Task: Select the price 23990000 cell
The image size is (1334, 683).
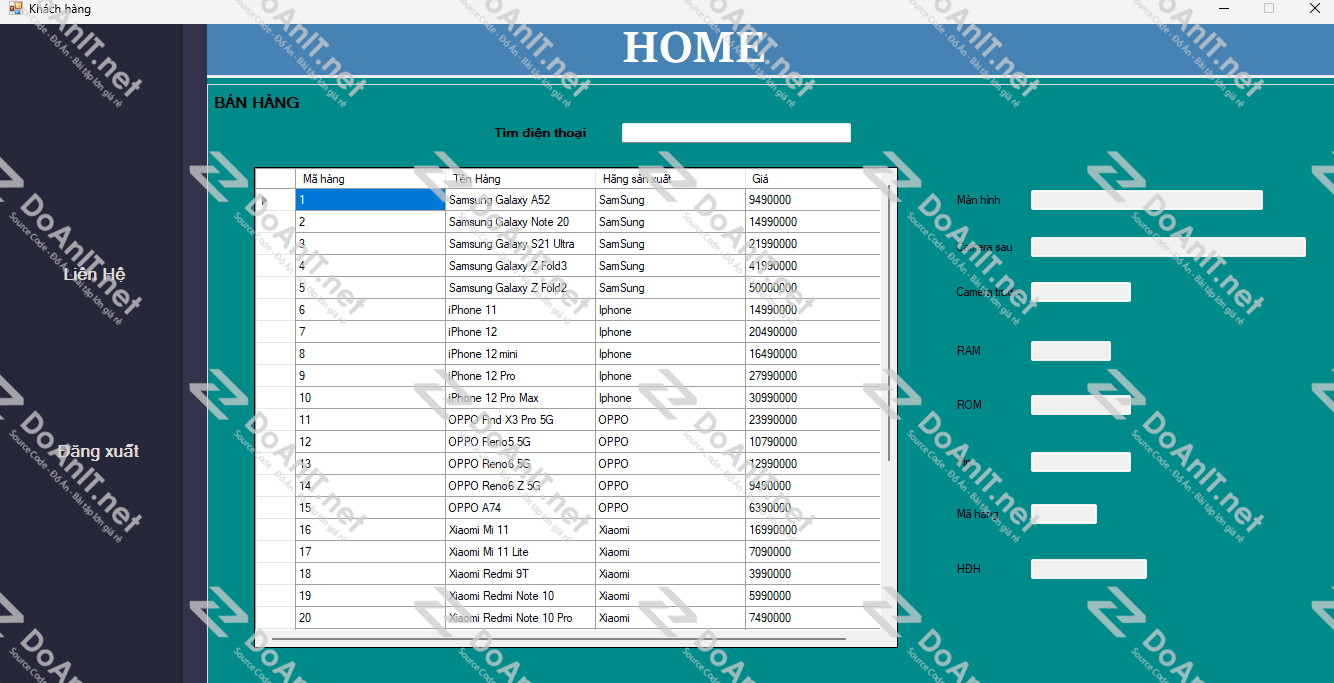Action: pos(813,420)
